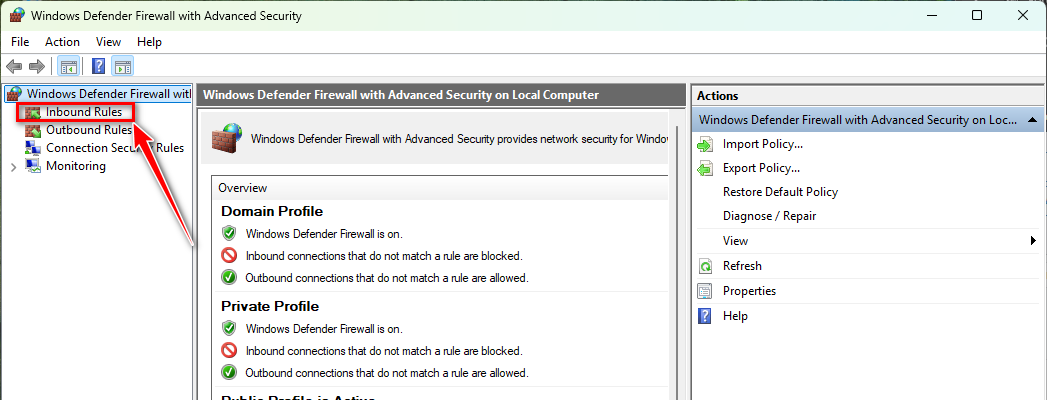The width and height of the screenshot is (1048, 400).
Task: Toggle the console tree pane icon
Action: 69,67
